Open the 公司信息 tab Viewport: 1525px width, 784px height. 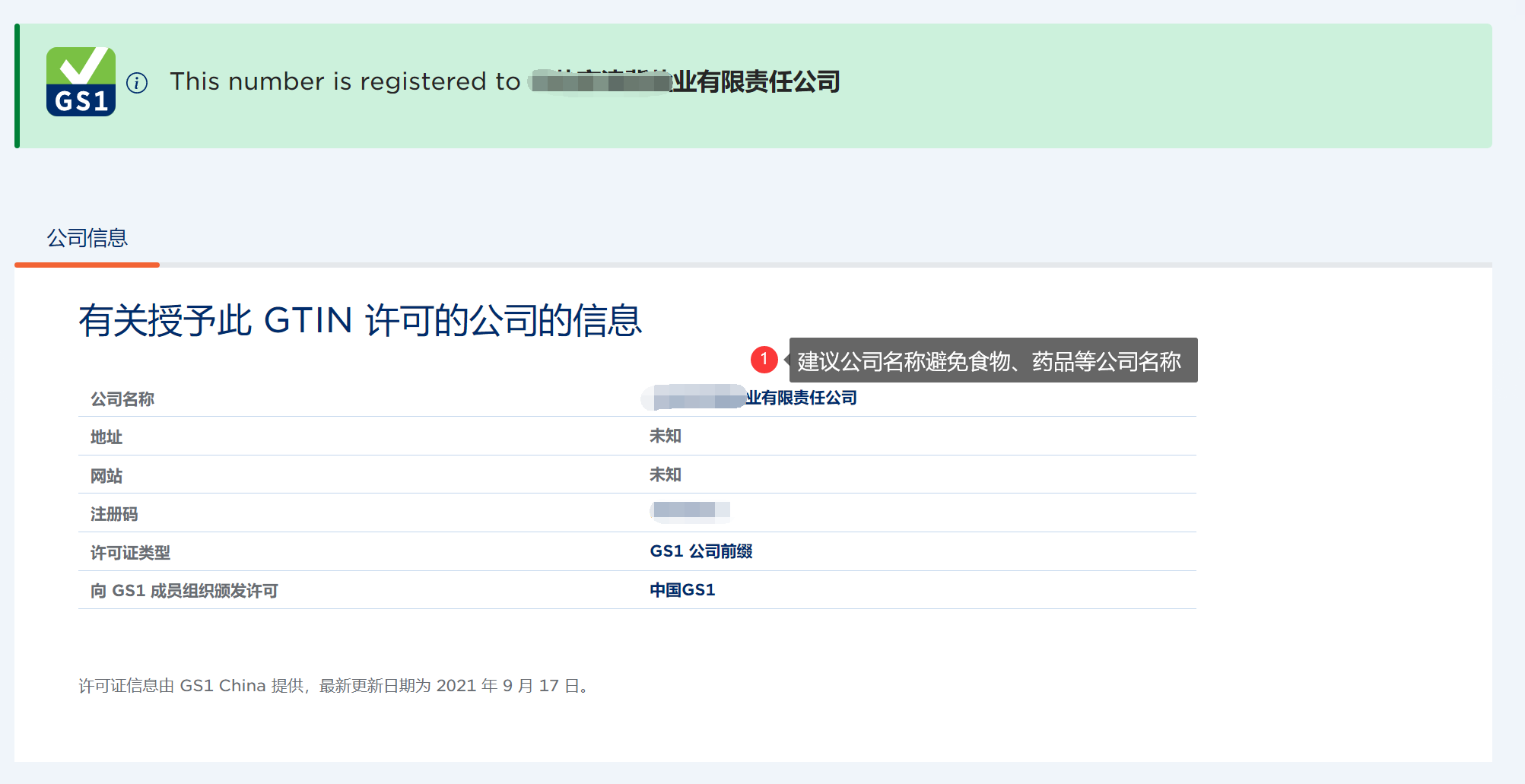click(87, 238)
